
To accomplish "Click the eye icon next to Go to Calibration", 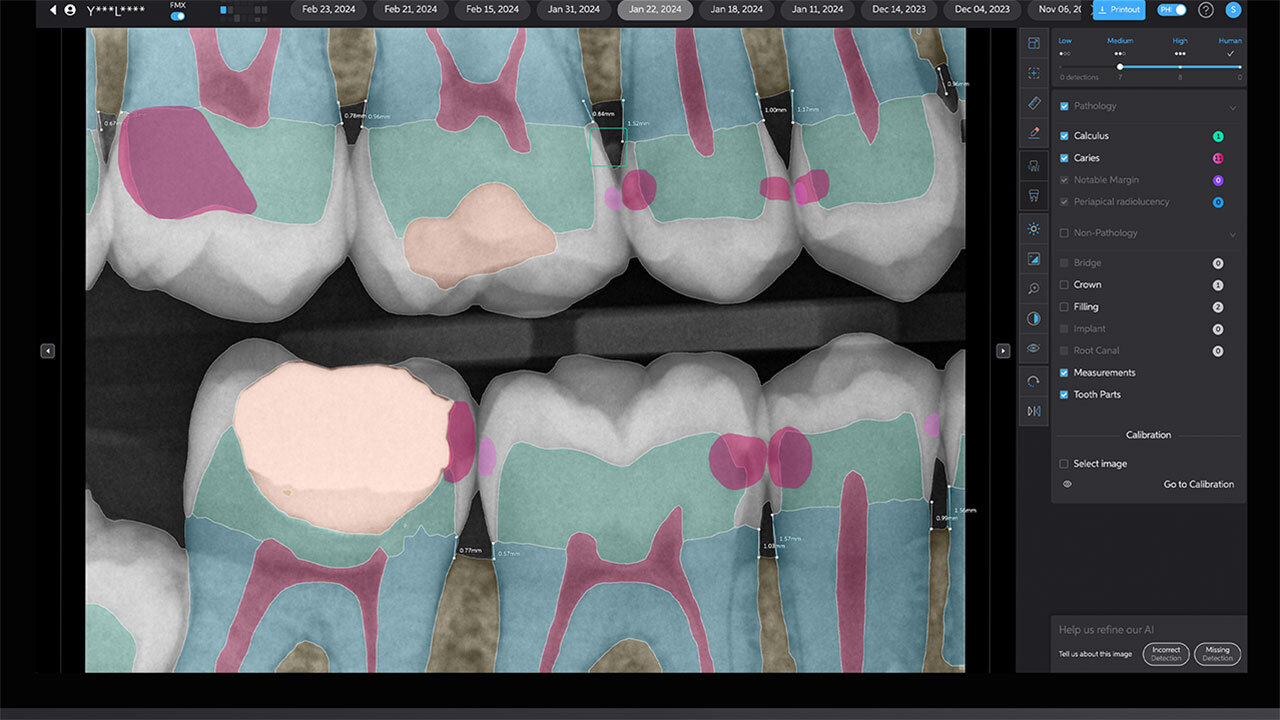I will tap(1067, 484).
